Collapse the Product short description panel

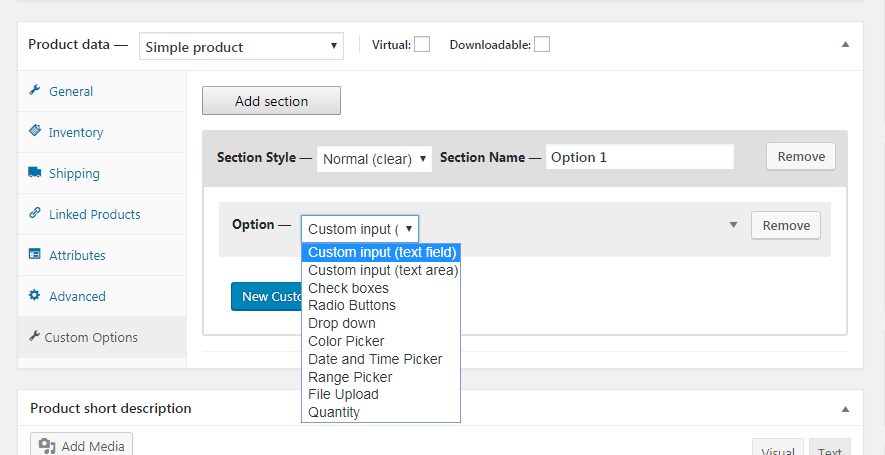tap(845, 409)
